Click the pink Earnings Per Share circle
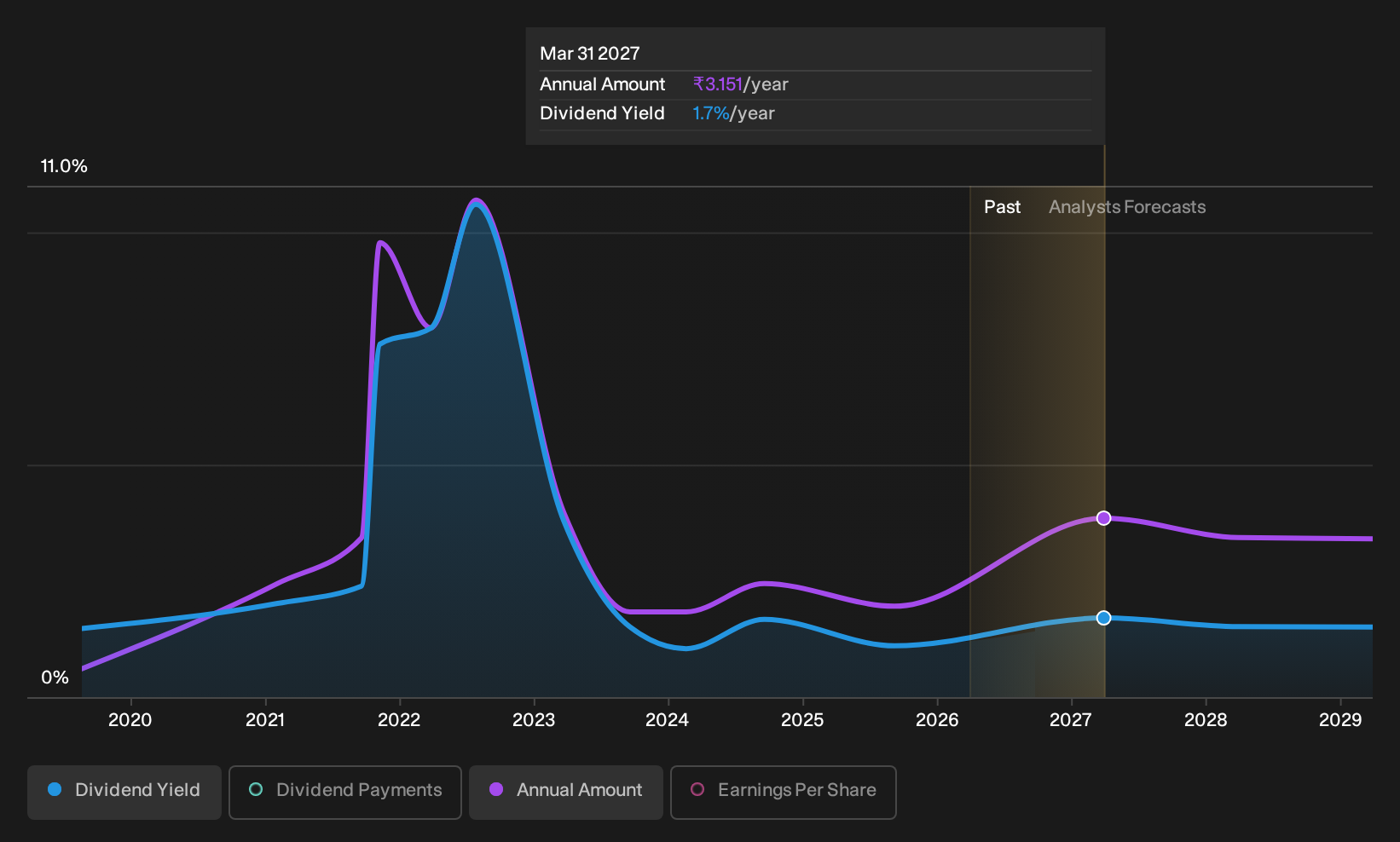This screenshot has width=1400, height=842. [697, 790]
